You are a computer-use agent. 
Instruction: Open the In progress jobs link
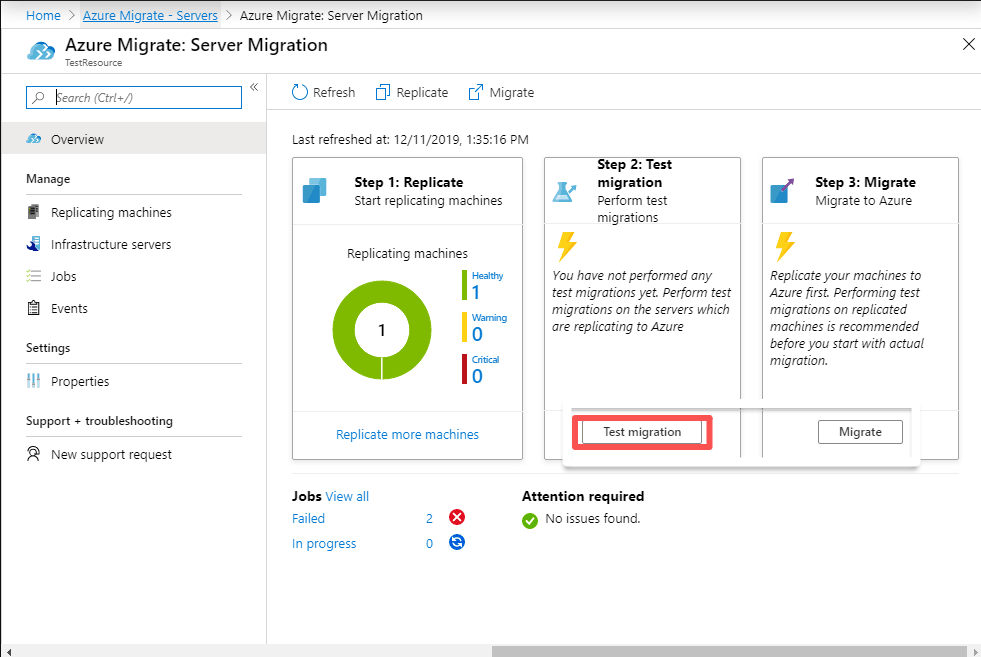pyautogui.click(x=324, y=543)
